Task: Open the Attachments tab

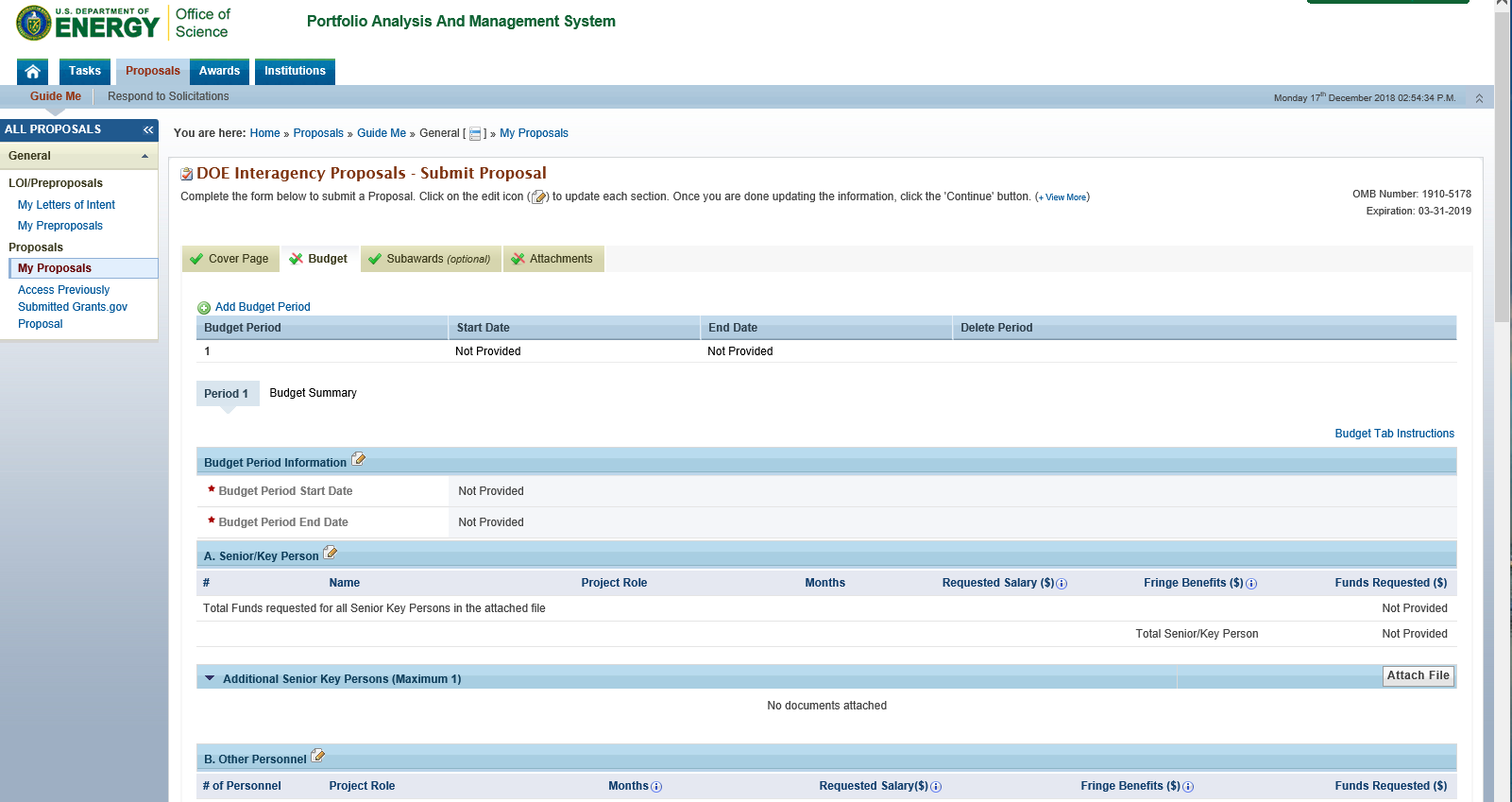Action: point(553,259)
